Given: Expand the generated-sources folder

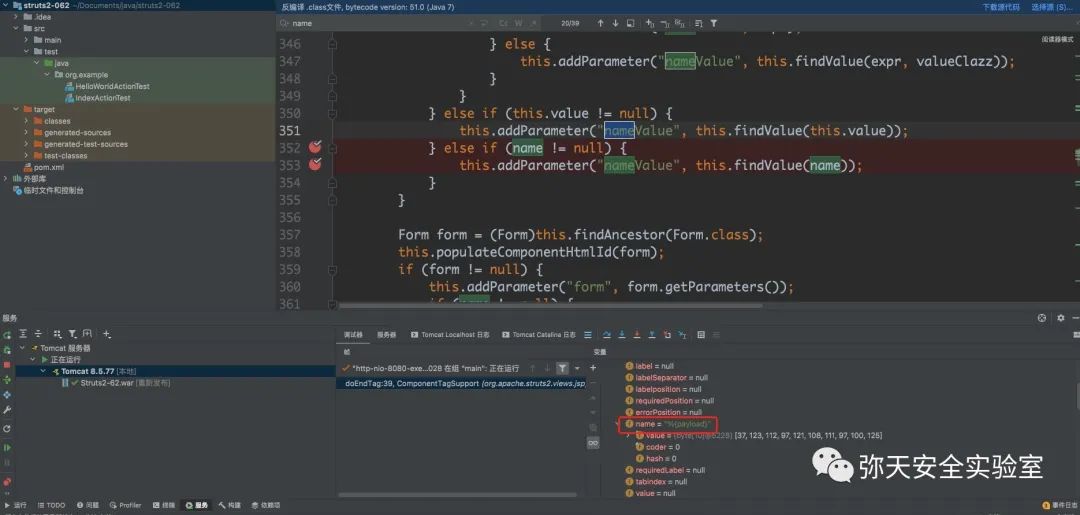Looking at the screenshot, I should click(26, 132).
